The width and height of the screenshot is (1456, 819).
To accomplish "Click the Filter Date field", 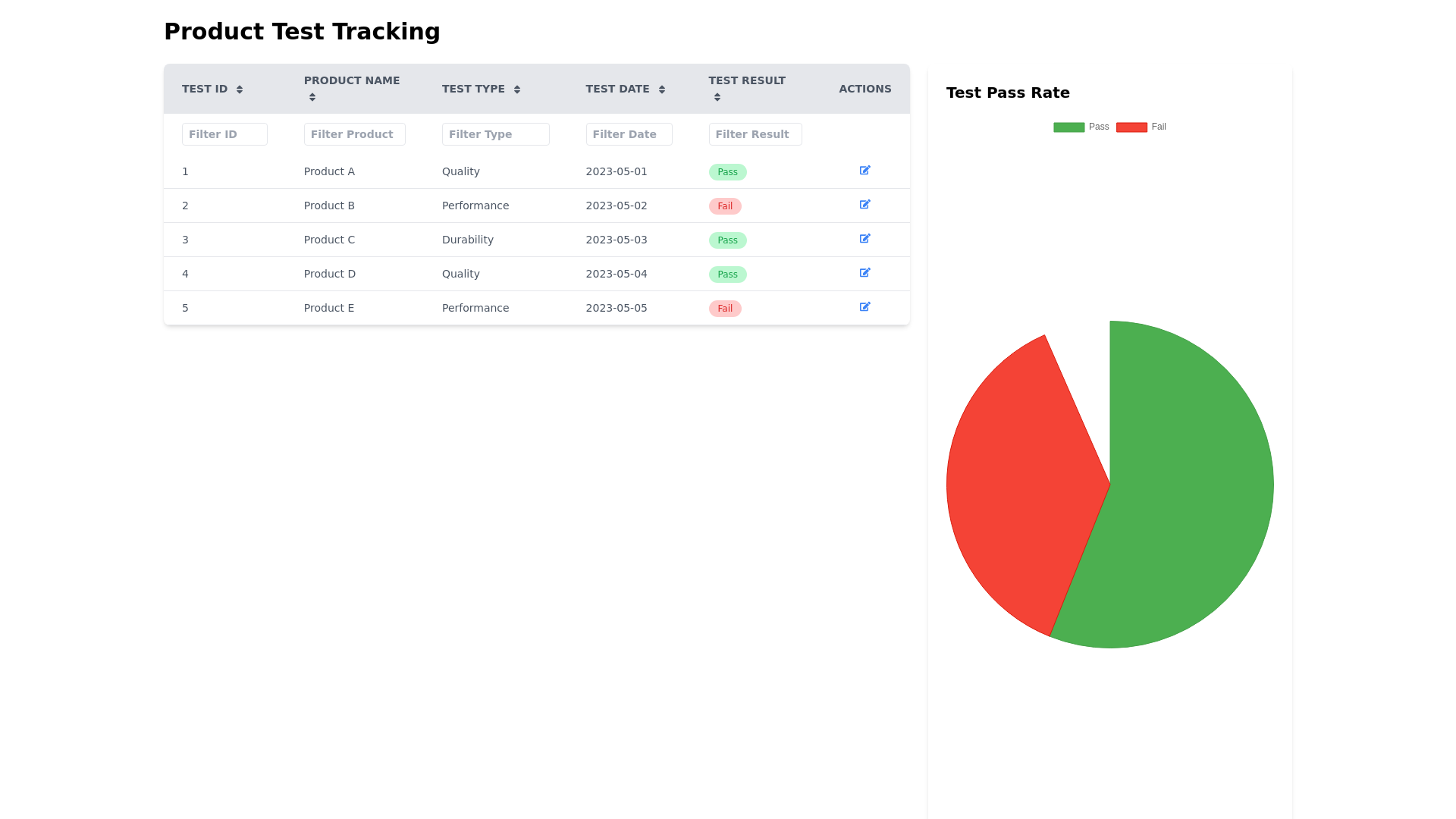I will (629, 134).
